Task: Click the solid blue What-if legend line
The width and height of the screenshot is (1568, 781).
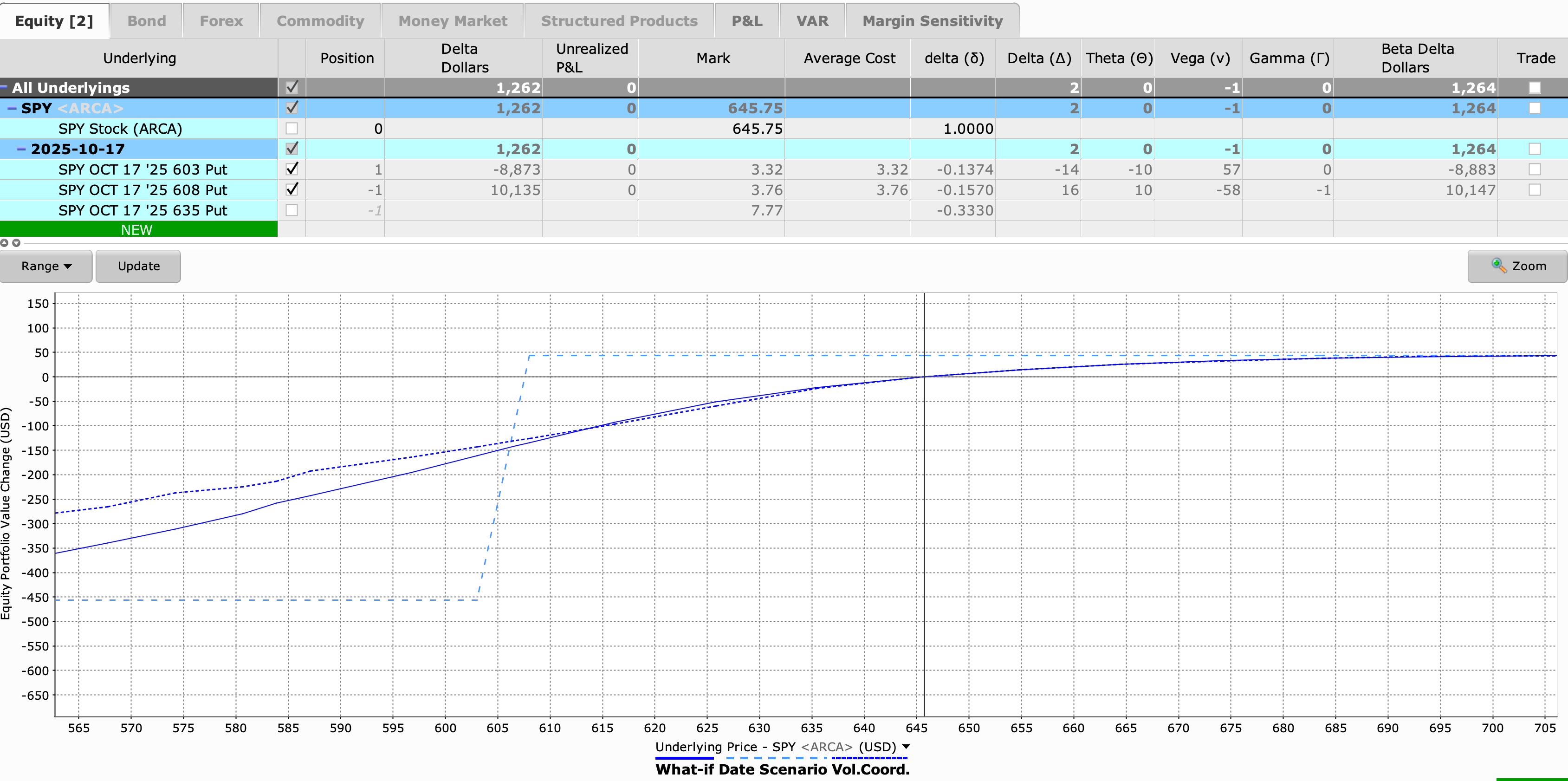Action: [x=684, y=758]
